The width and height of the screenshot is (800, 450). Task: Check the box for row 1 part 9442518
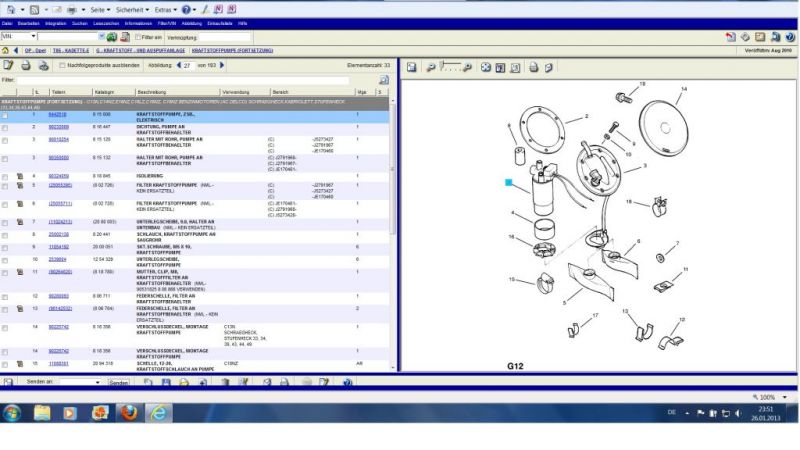[x=5, y=115]
